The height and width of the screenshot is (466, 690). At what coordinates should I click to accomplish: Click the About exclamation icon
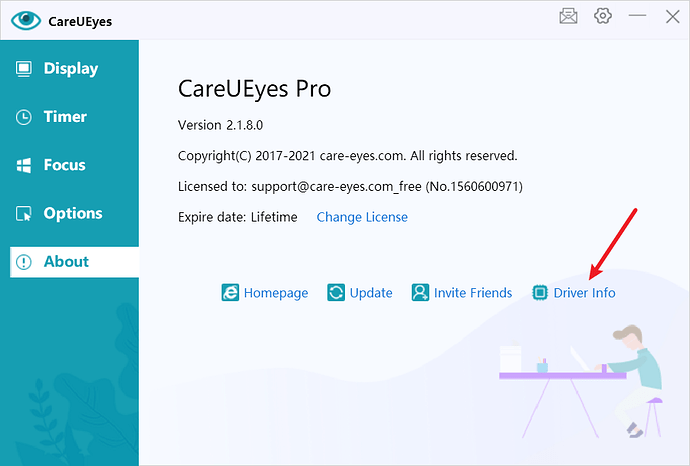pos(24,262)
